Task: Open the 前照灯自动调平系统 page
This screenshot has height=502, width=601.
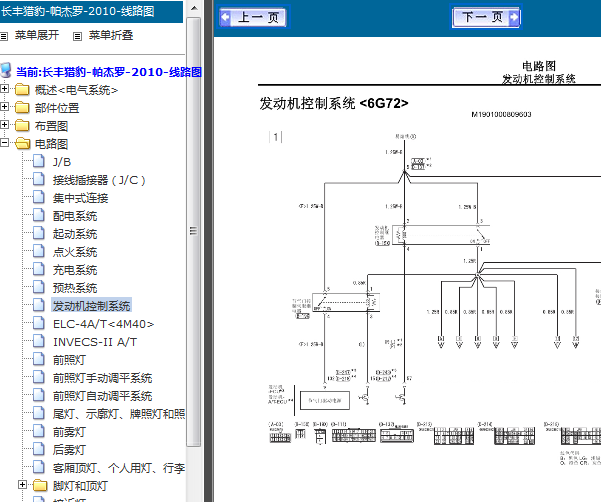Action: 102,396
